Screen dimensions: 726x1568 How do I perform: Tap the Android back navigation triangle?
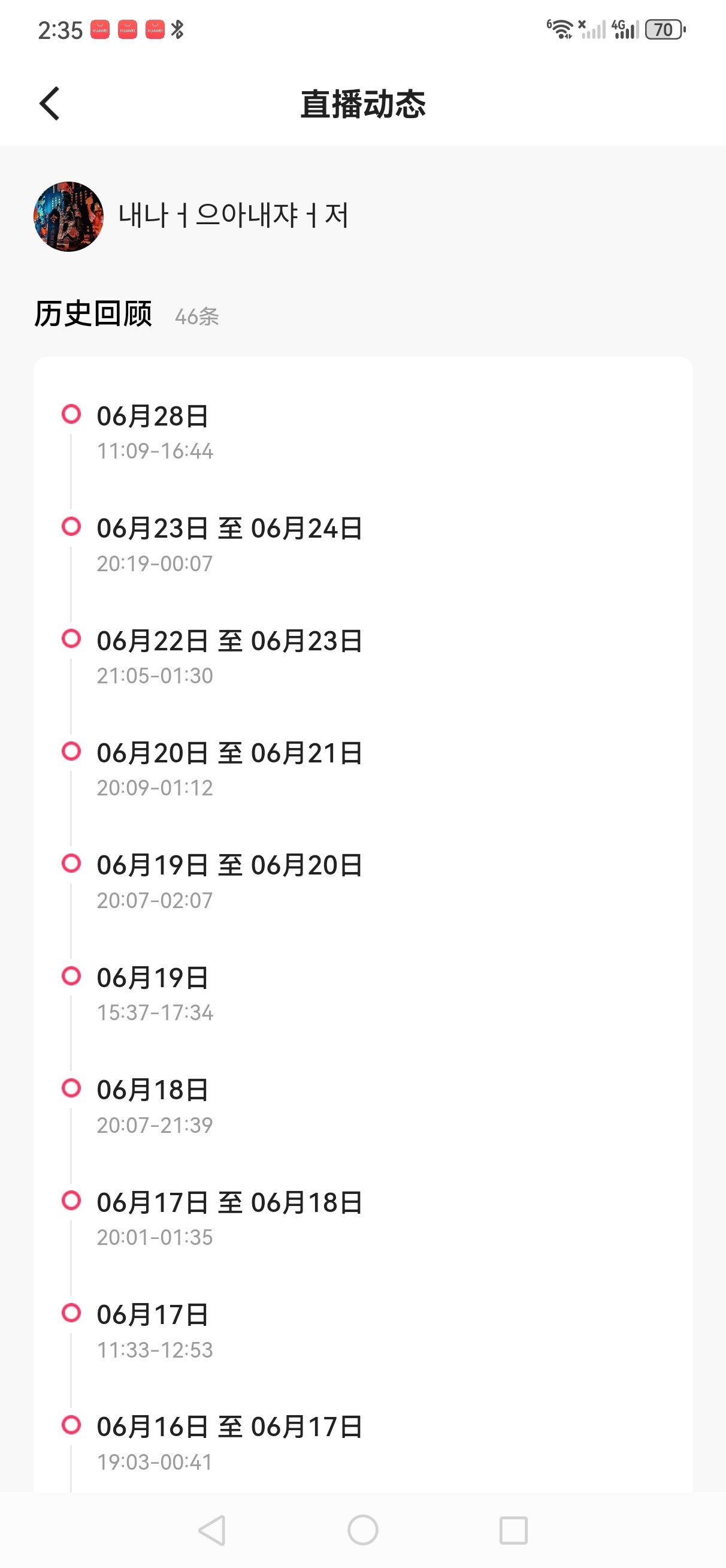pos(213,1530)
